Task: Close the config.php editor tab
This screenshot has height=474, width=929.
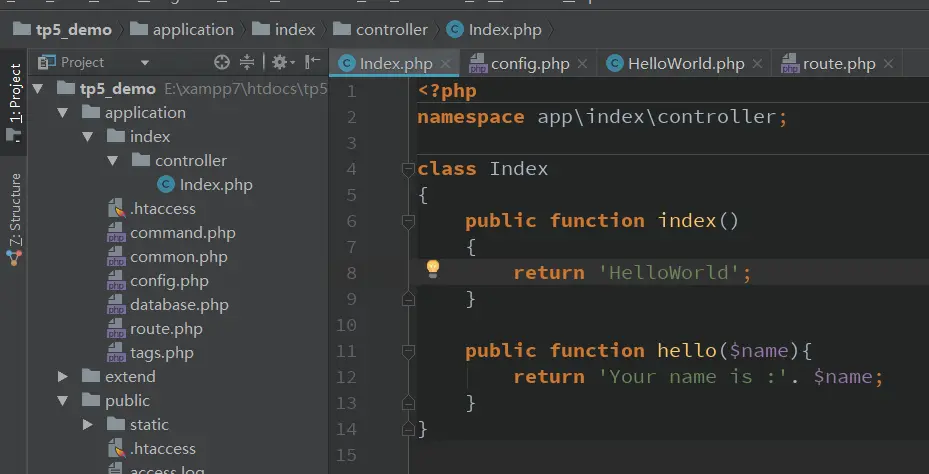Action: (x=582, y=64)
